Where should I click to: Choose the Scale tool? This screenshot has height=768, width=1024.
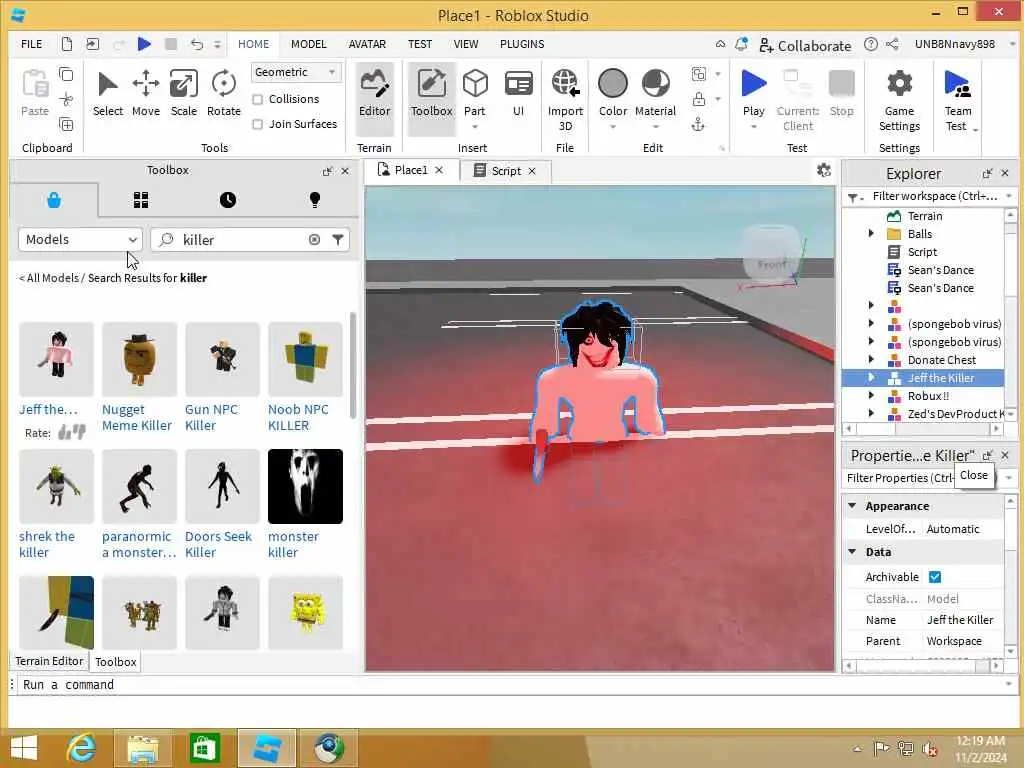(x=184, y=95)
